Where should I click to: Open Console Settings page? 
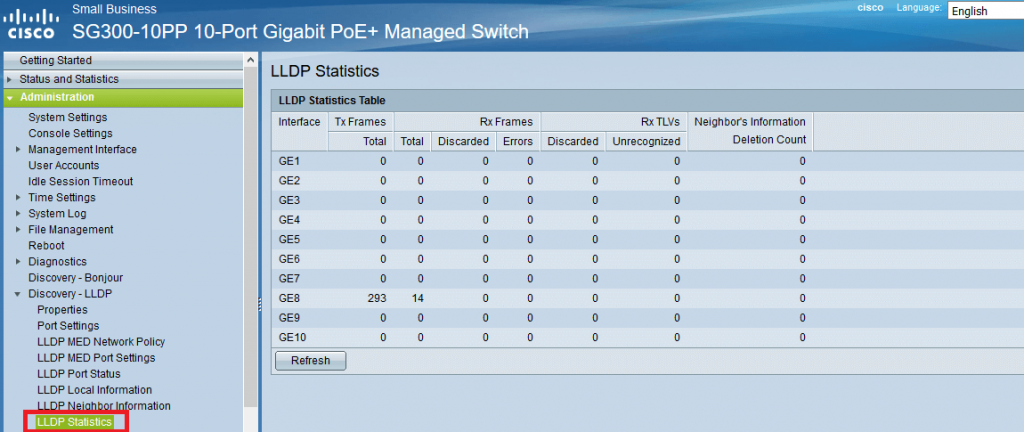point(70,133)
